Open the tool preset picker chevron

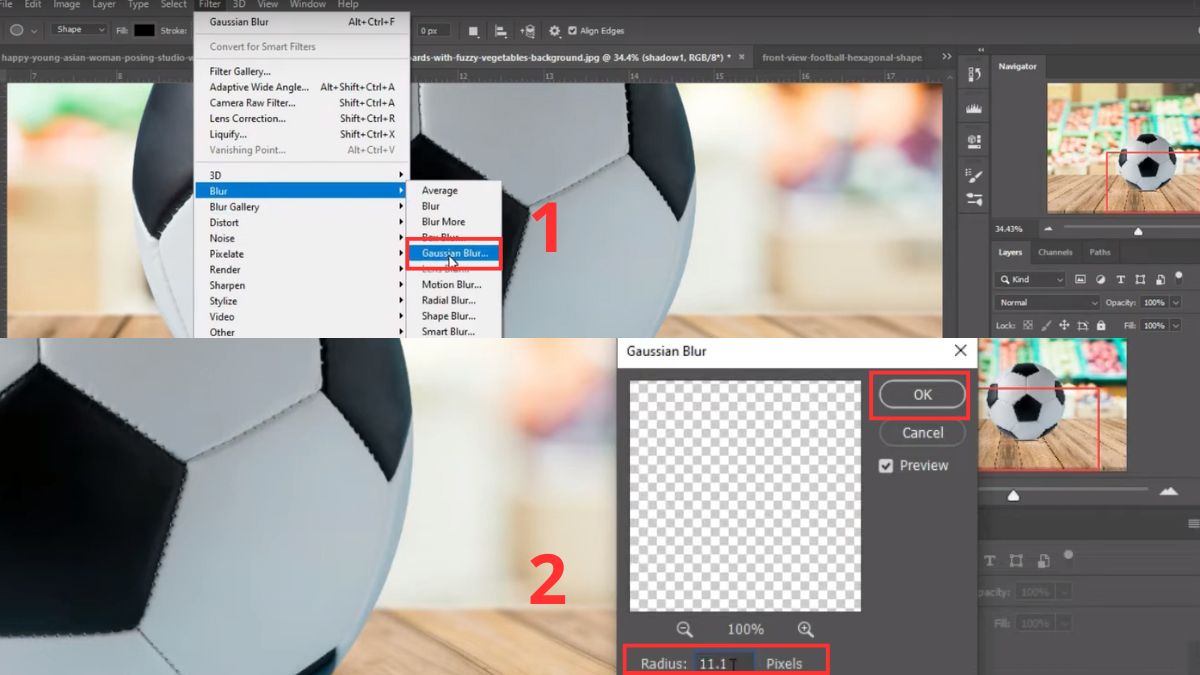(36, 30)
